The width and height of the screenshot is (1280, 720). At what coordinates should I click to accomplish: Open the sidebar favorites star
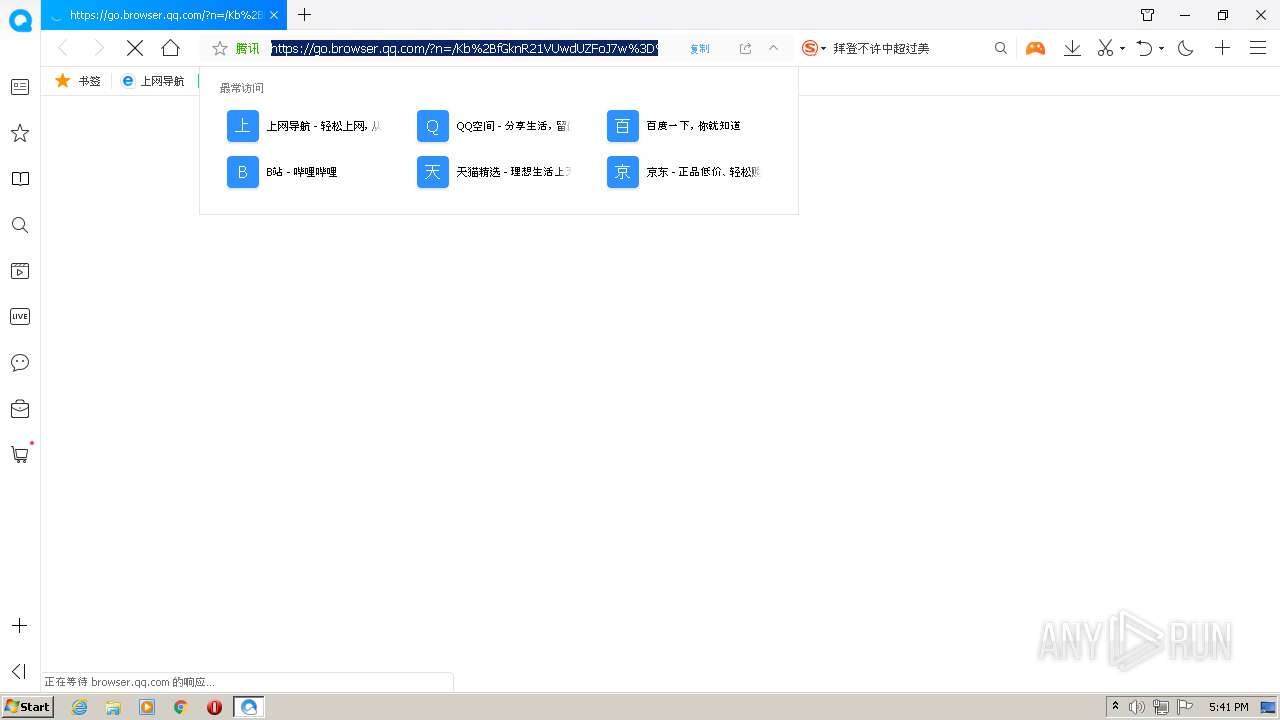(x=20, y=133)
